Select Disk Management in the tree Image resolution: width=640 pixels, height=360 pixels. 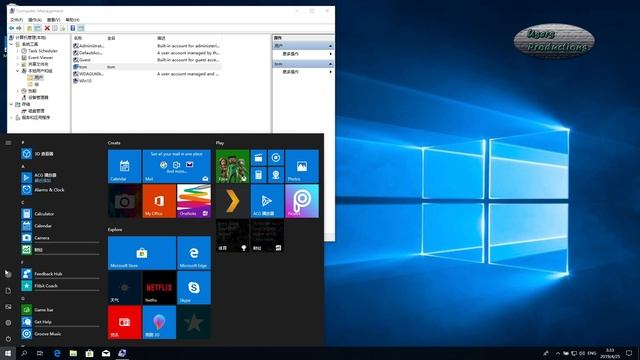click(33, 111)
